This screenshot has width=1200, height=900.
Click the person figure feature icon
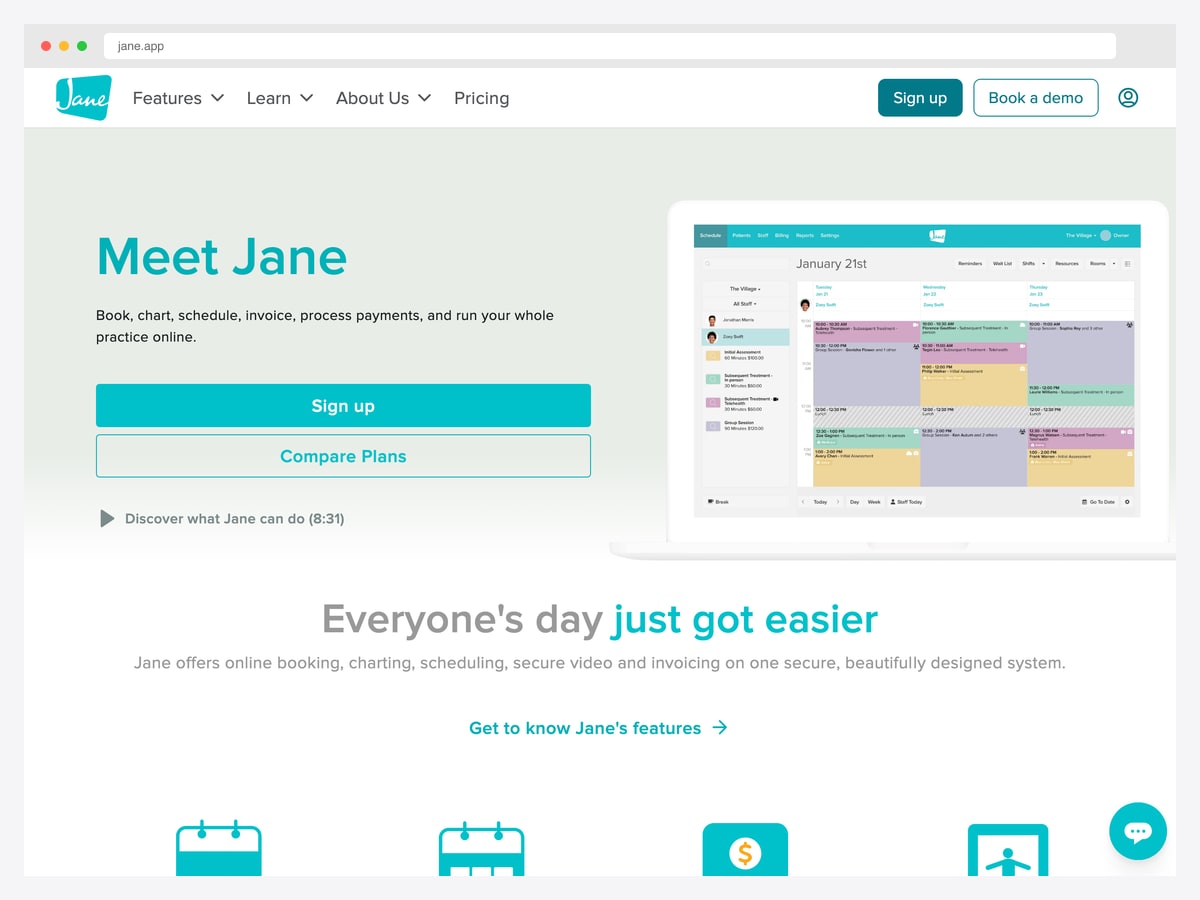pos(1008,849)
